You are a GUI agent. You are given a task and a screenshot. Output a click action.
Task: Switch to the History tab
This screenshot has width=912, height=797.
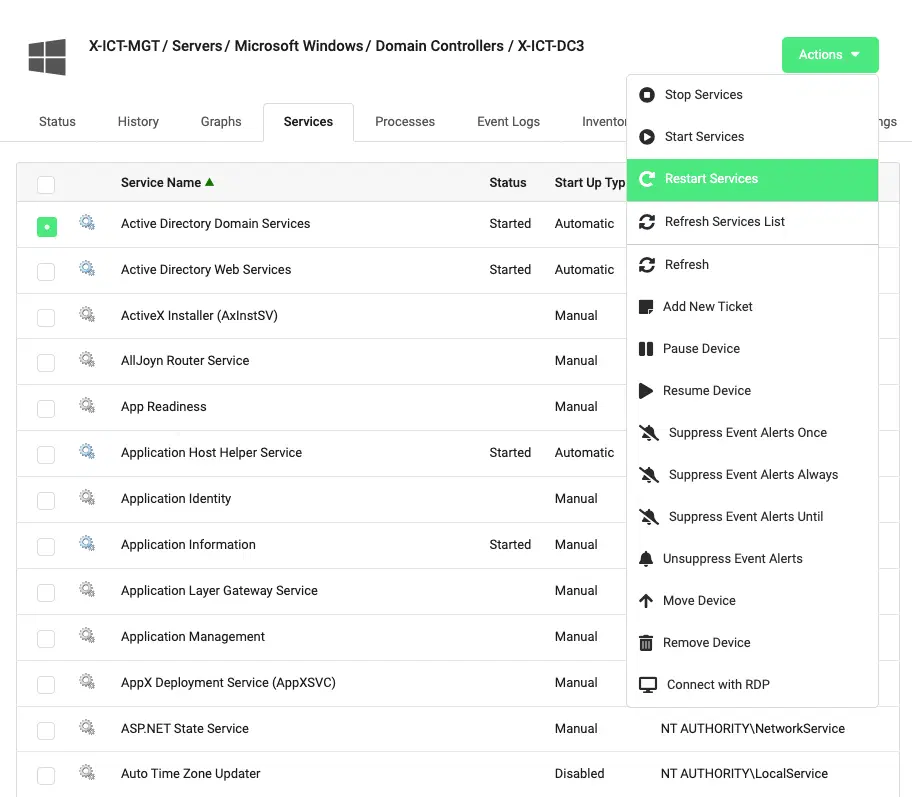tap(138, 122)
